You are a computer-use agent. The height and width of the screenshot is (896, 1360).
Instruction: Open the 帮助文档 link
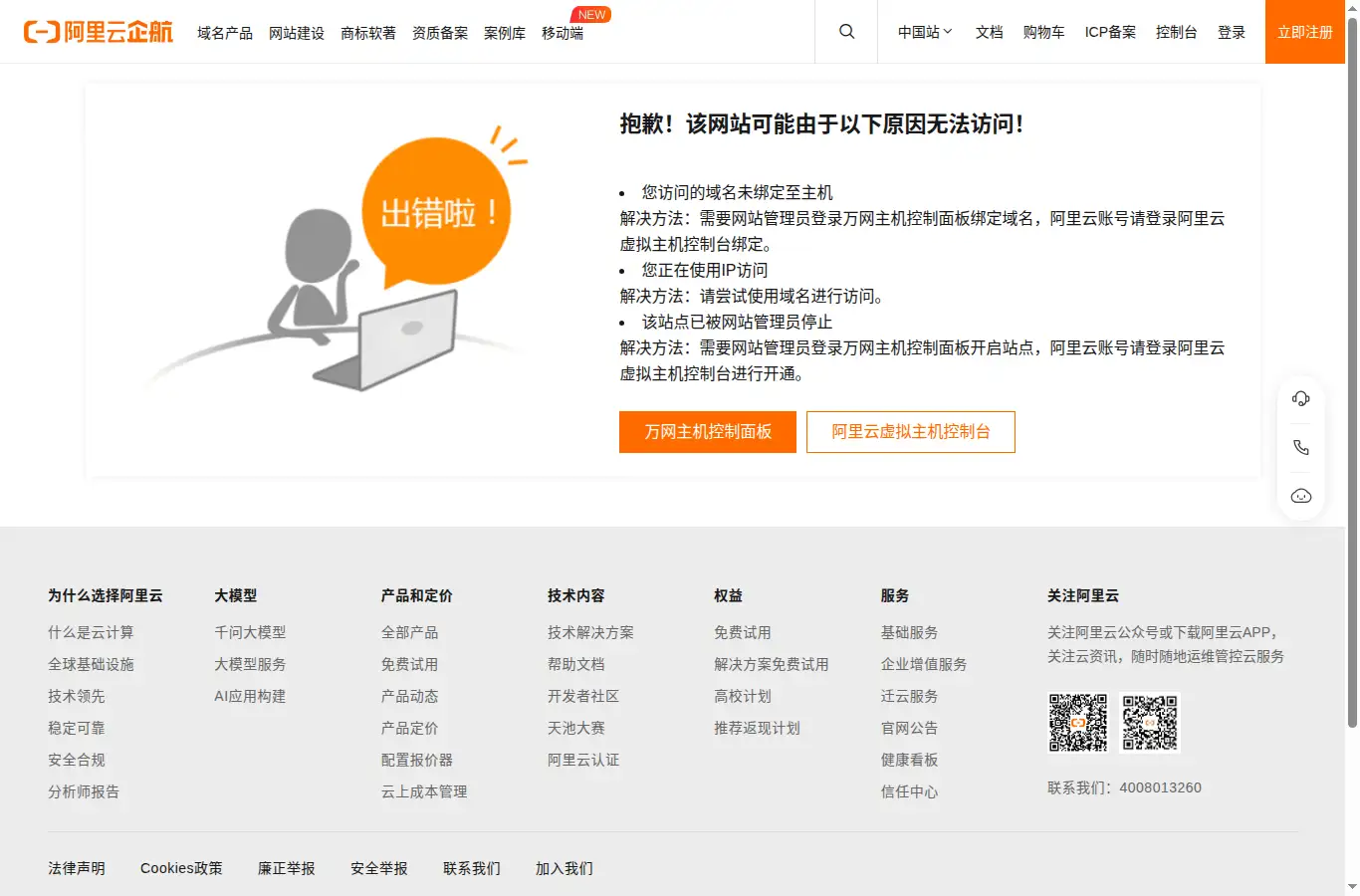[x=576, y=664]
